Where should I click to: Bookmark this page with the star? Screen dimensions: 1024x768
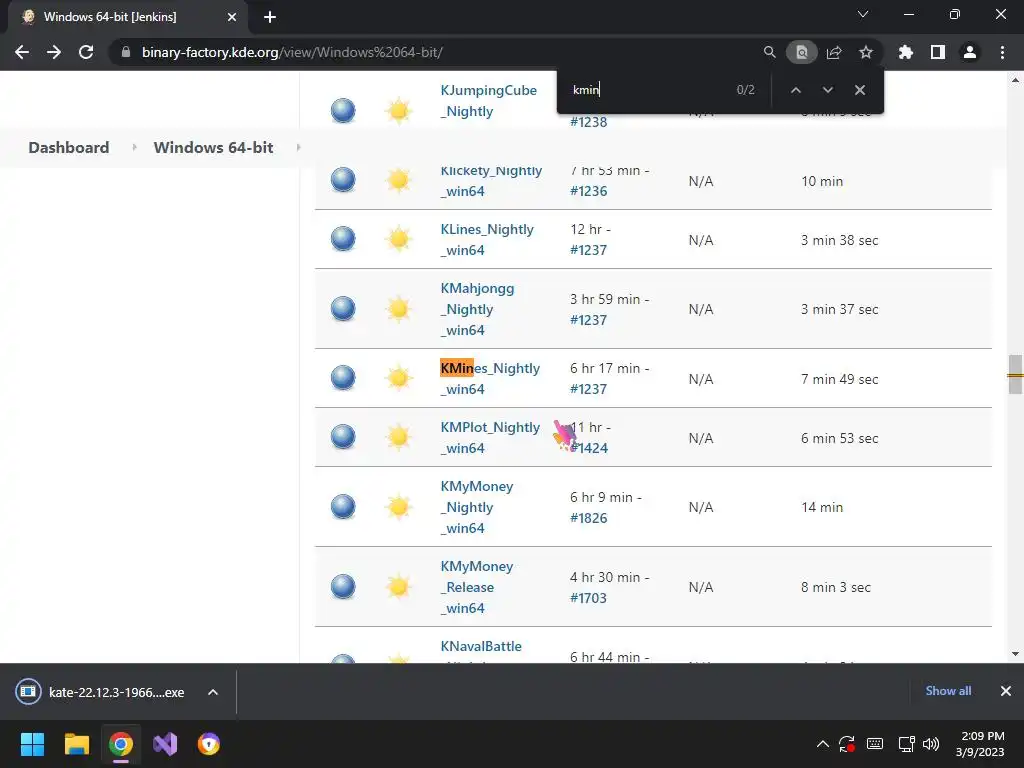coord(866,52)
